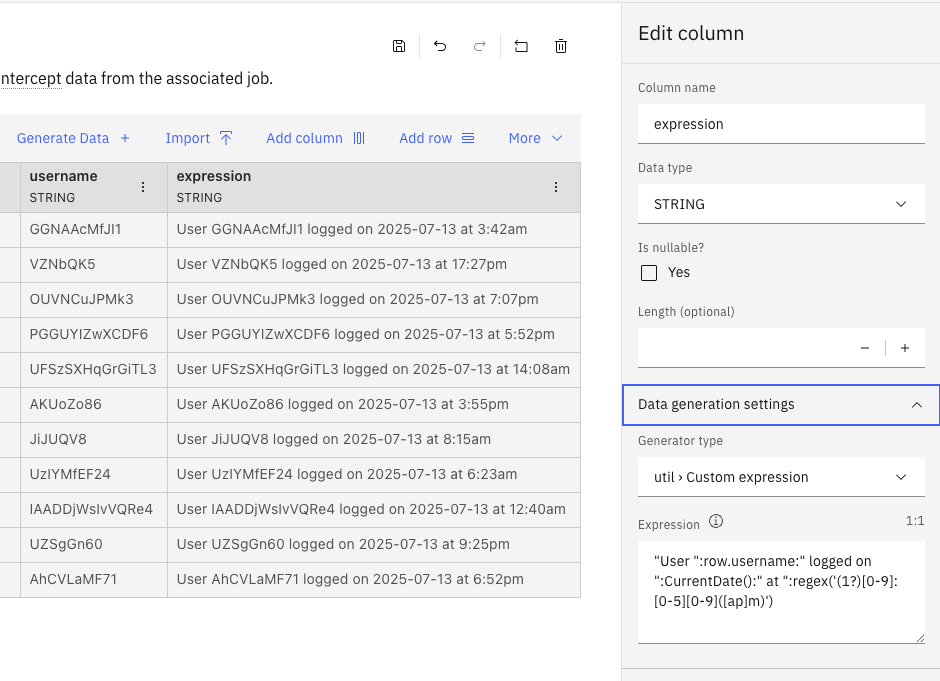Image resolution: width=940 pixels, height=681 pixels.
Task: Click the revert changes icon
Action: coord(521,46)
